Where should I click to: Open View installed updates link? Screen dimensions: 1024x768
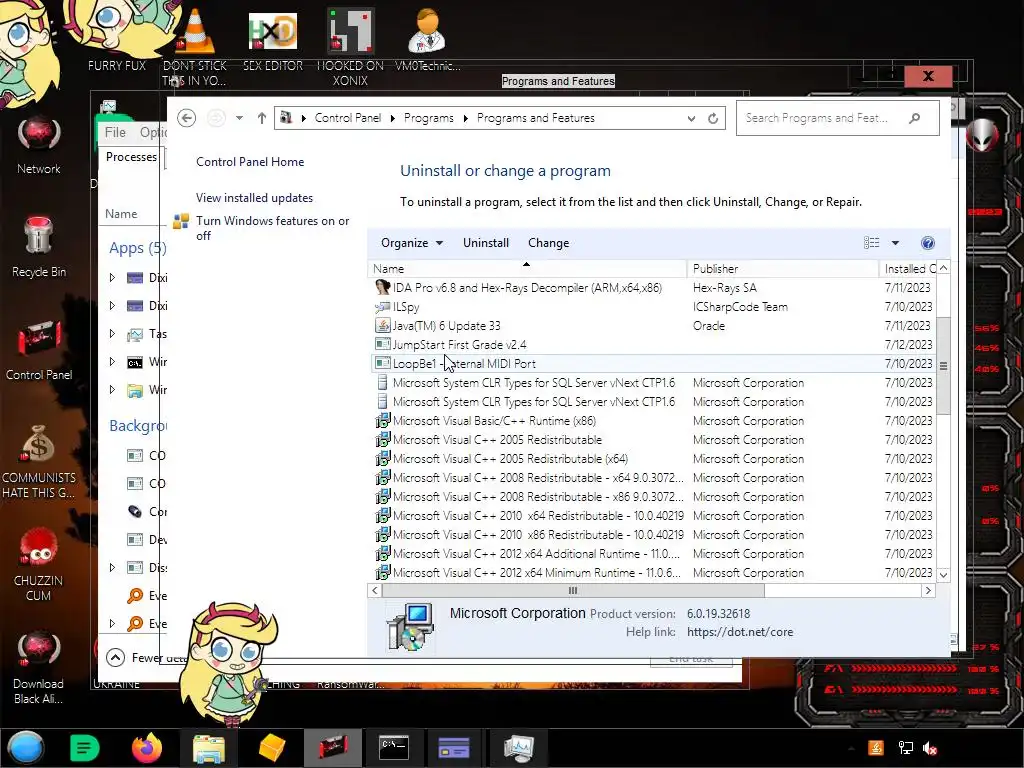point(254,198)
